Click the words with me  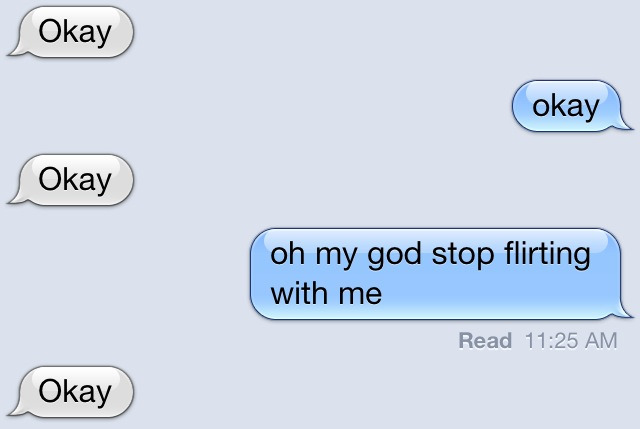[x=326, y=293]
